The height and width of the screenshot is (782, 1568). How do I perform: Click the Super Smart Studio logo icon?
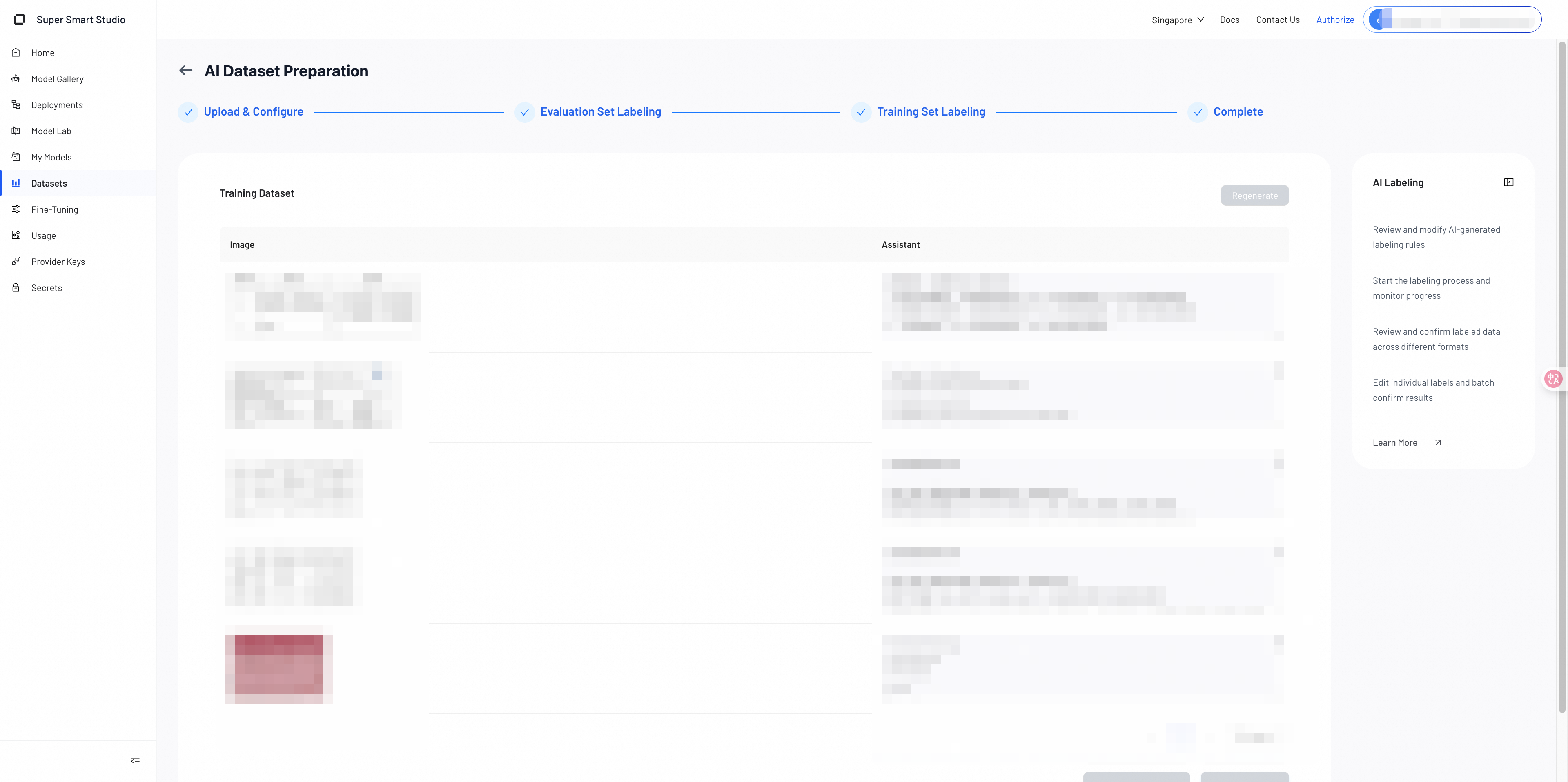click(x=20, y=20)
